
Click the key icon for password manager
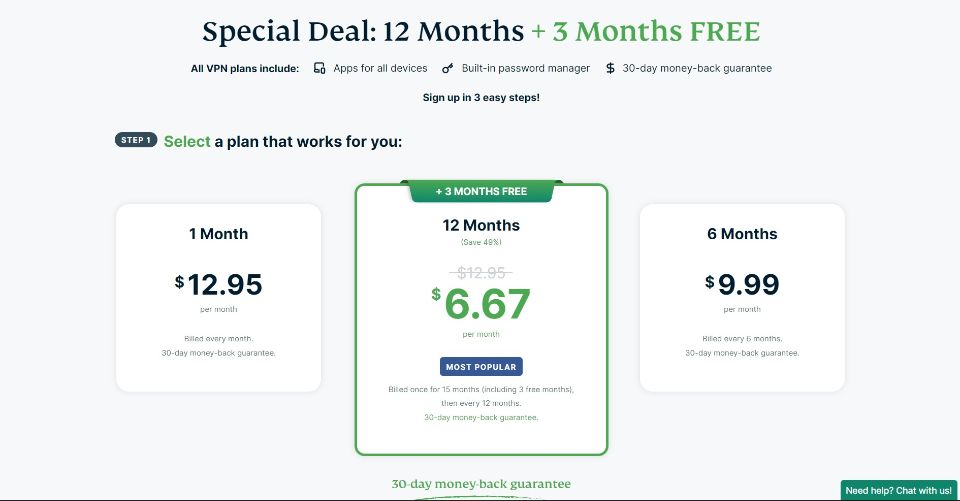tap(448, 68)
